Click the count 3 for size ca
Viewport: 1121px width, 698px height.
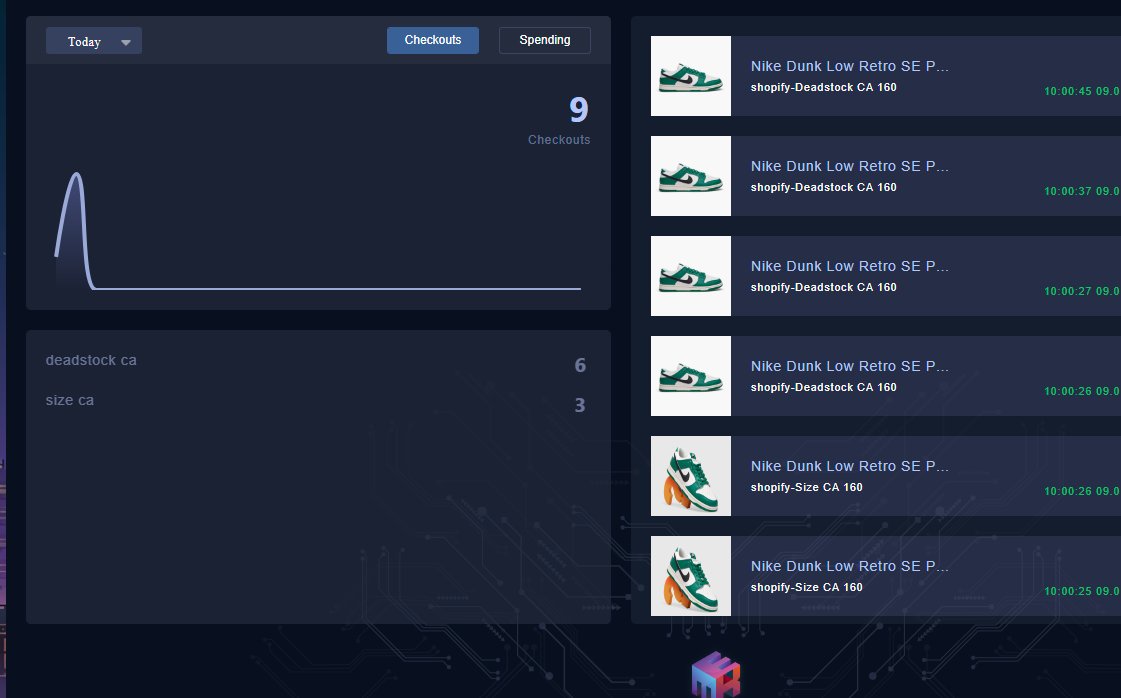[x=580, y=405]
